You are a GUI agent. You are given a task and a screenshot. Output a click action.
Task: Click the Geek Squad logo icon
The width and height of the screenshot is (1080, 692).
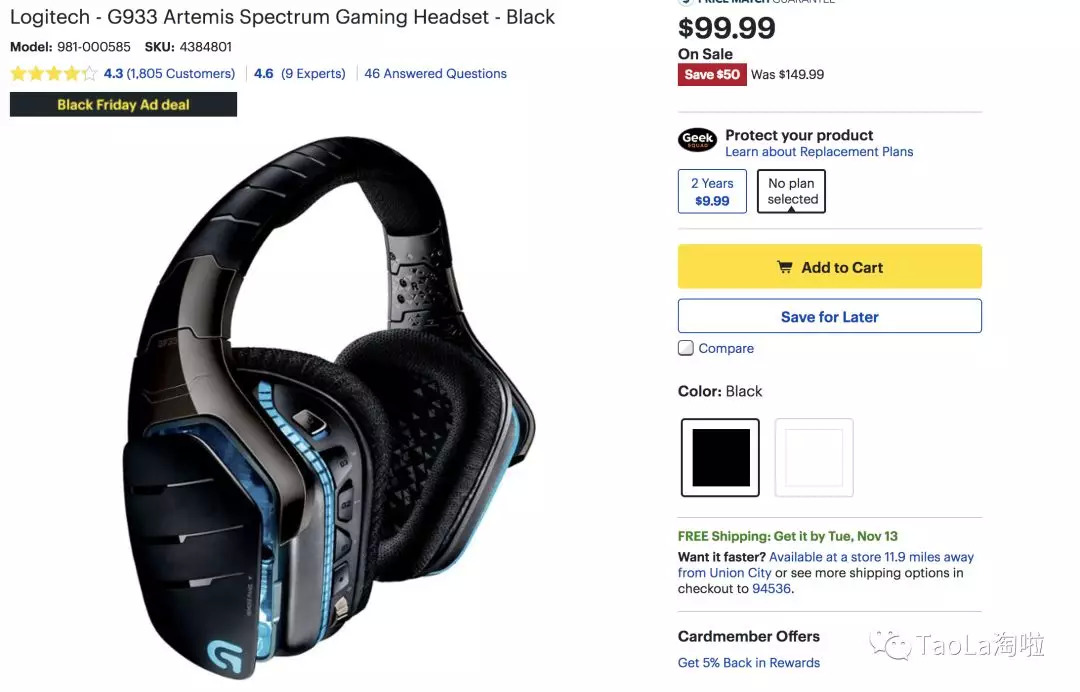point(697,140)
